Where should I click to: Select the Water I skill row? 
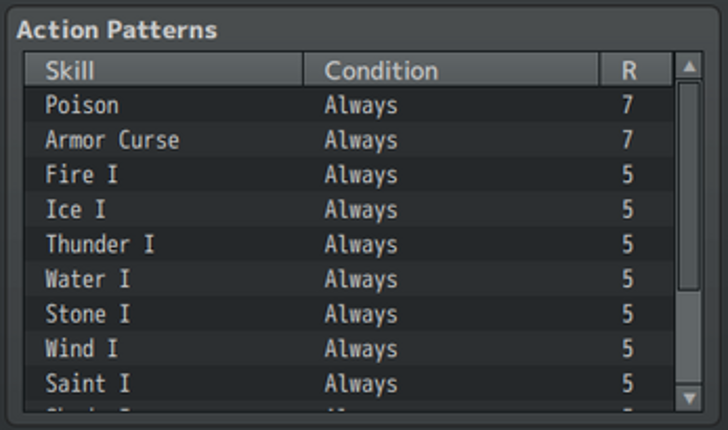pos(349,279)
